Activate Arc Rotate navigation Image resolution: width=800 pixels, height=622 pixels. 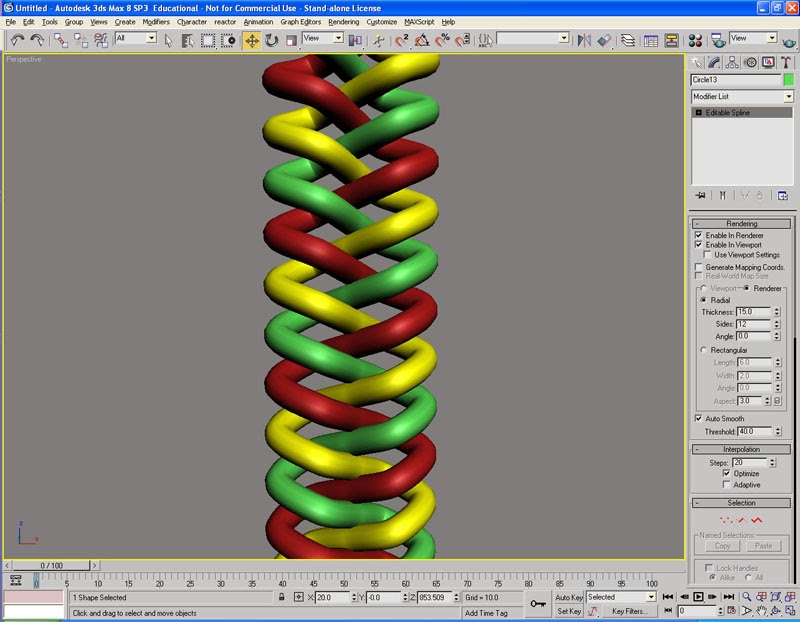[x=776, y=610]
